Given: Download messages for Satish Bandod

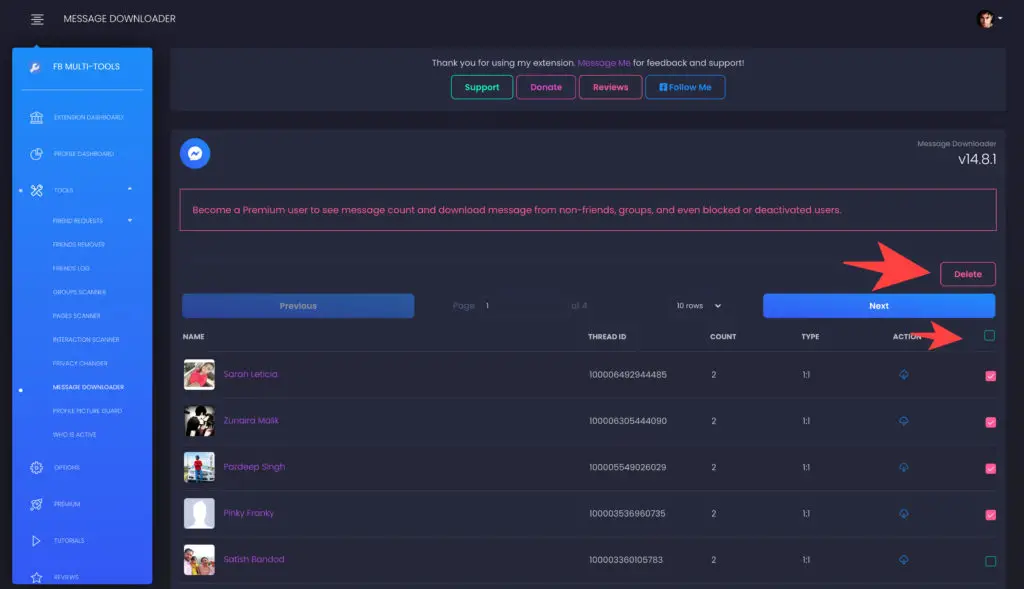Looking at the screenshot, I should point(904,560).
